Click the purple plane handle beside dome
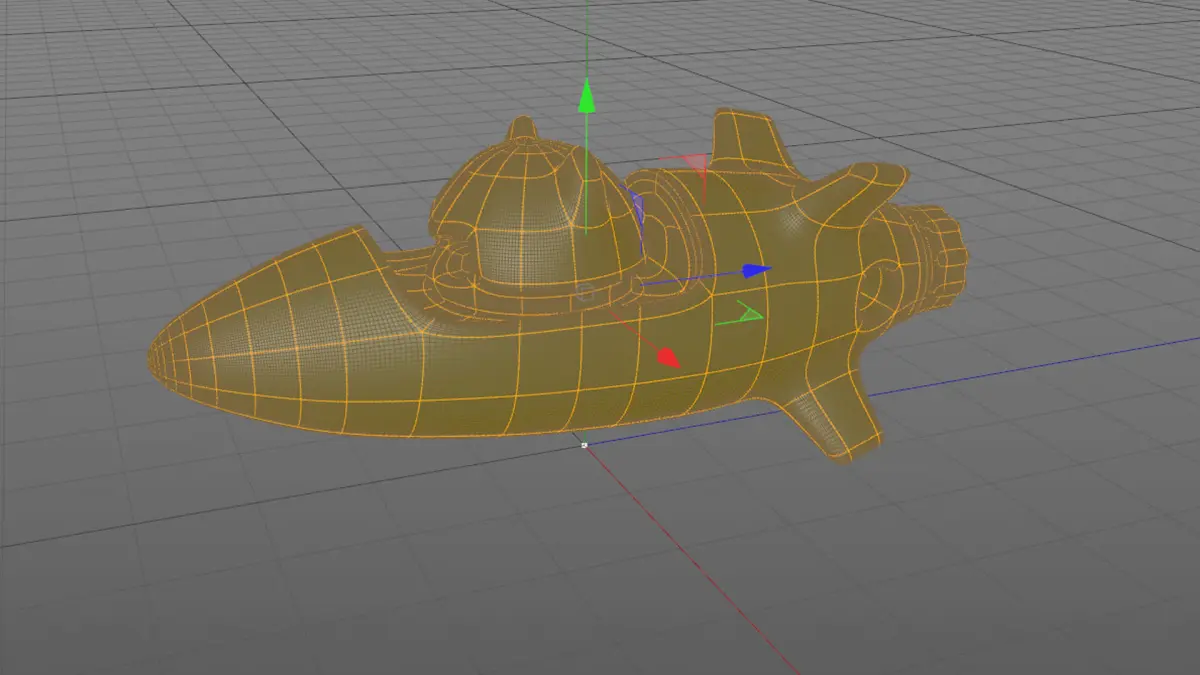 pos(637,207)
